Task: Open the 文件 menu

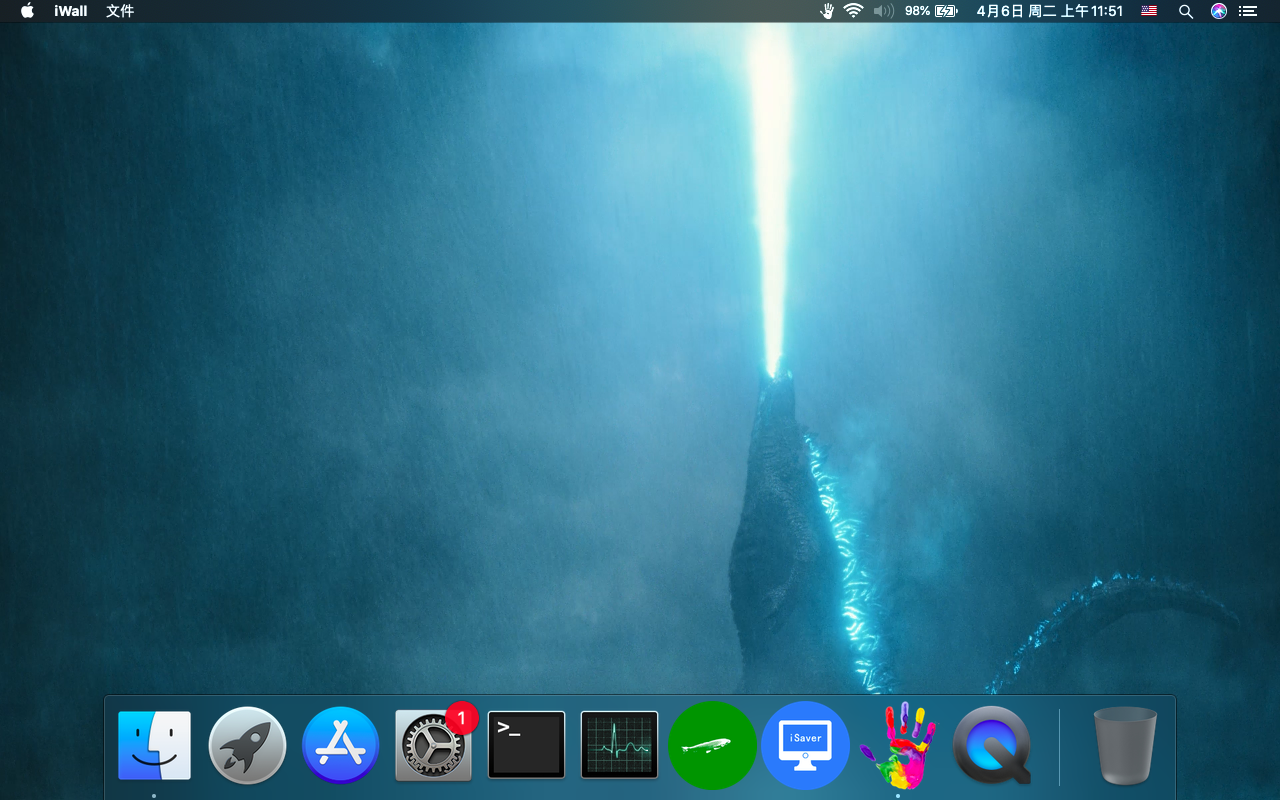Action: (x=120, y=11)
